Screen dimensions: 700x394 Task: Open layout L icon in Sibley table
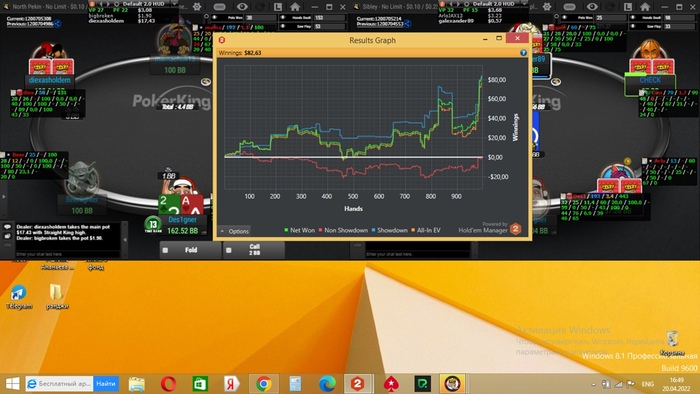click(628, 7)
